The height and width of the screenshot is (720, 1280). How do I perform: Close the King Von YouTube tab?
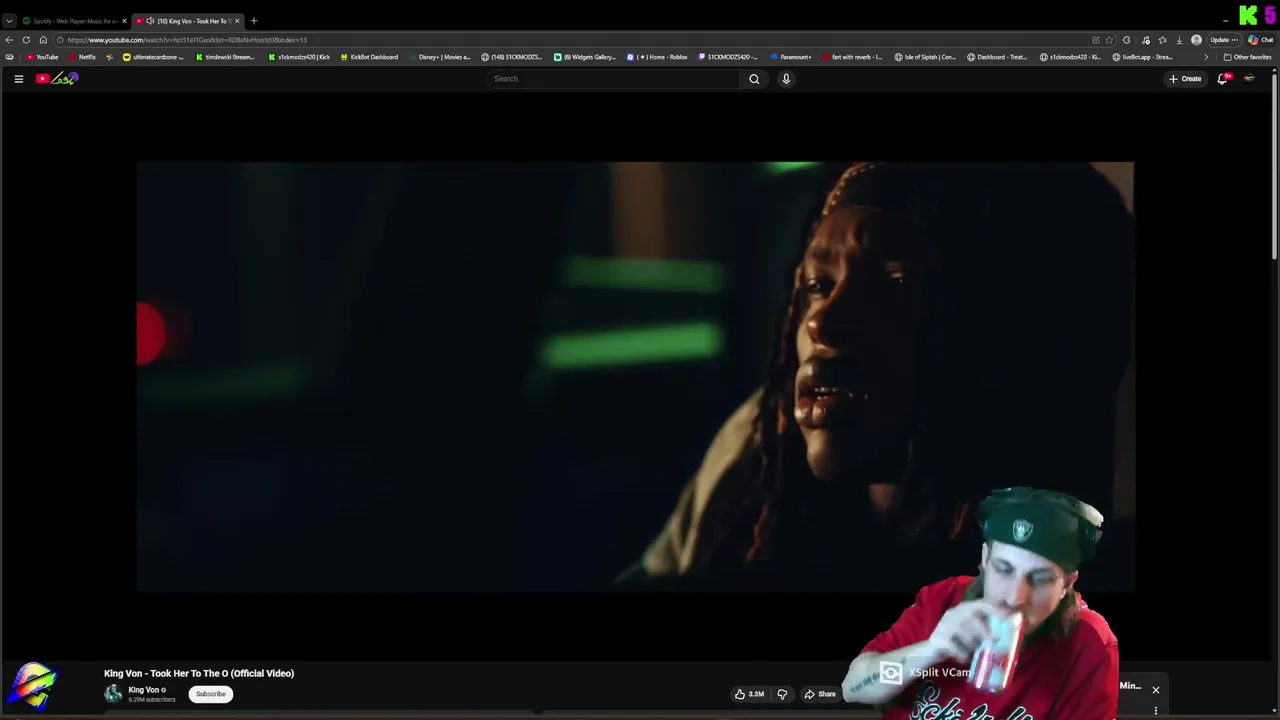point(237,21)
